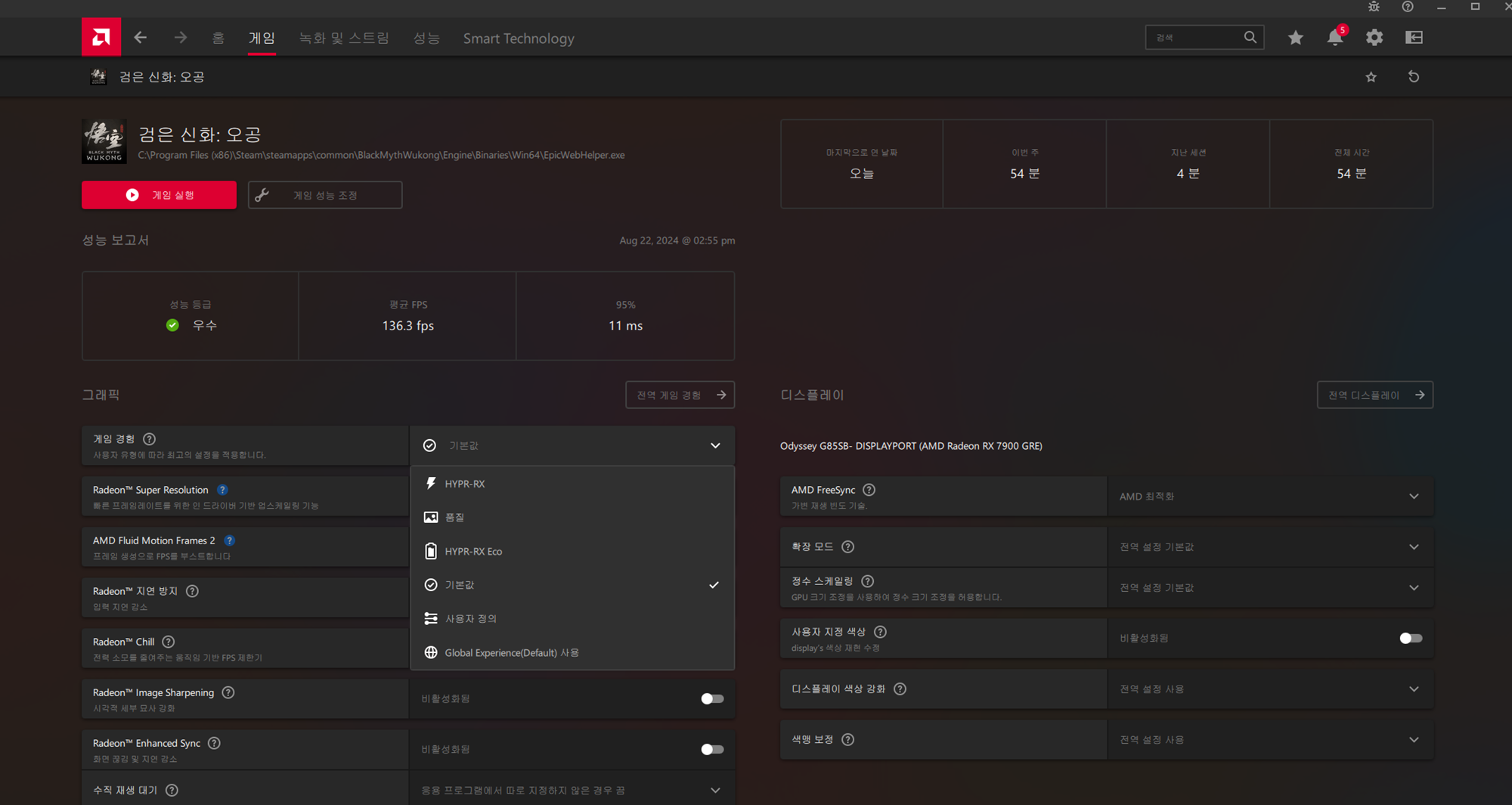The height and width of the screenshot is (805, 1512).
Task: Click help icon beside Radeon Super Resolution
Action: point(222,490)
